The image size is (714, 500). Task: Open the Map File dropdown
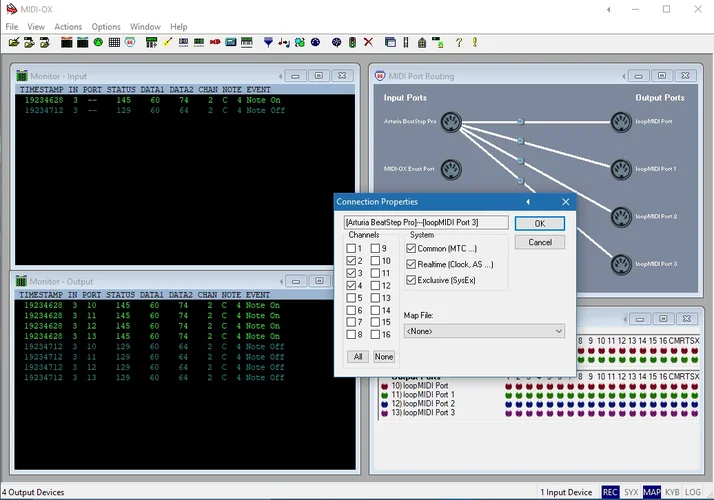click(484, 331)
